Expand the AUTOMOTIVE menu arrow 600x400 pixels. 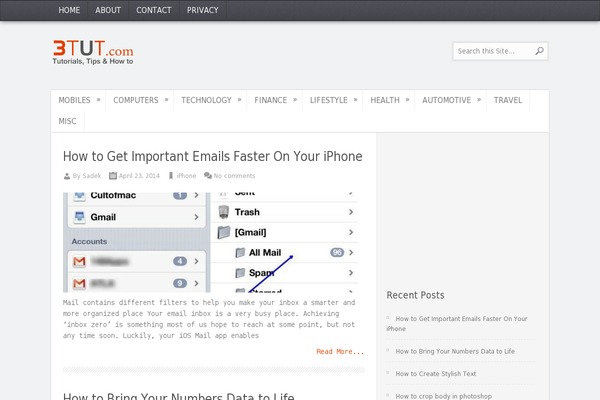(479, 100)
